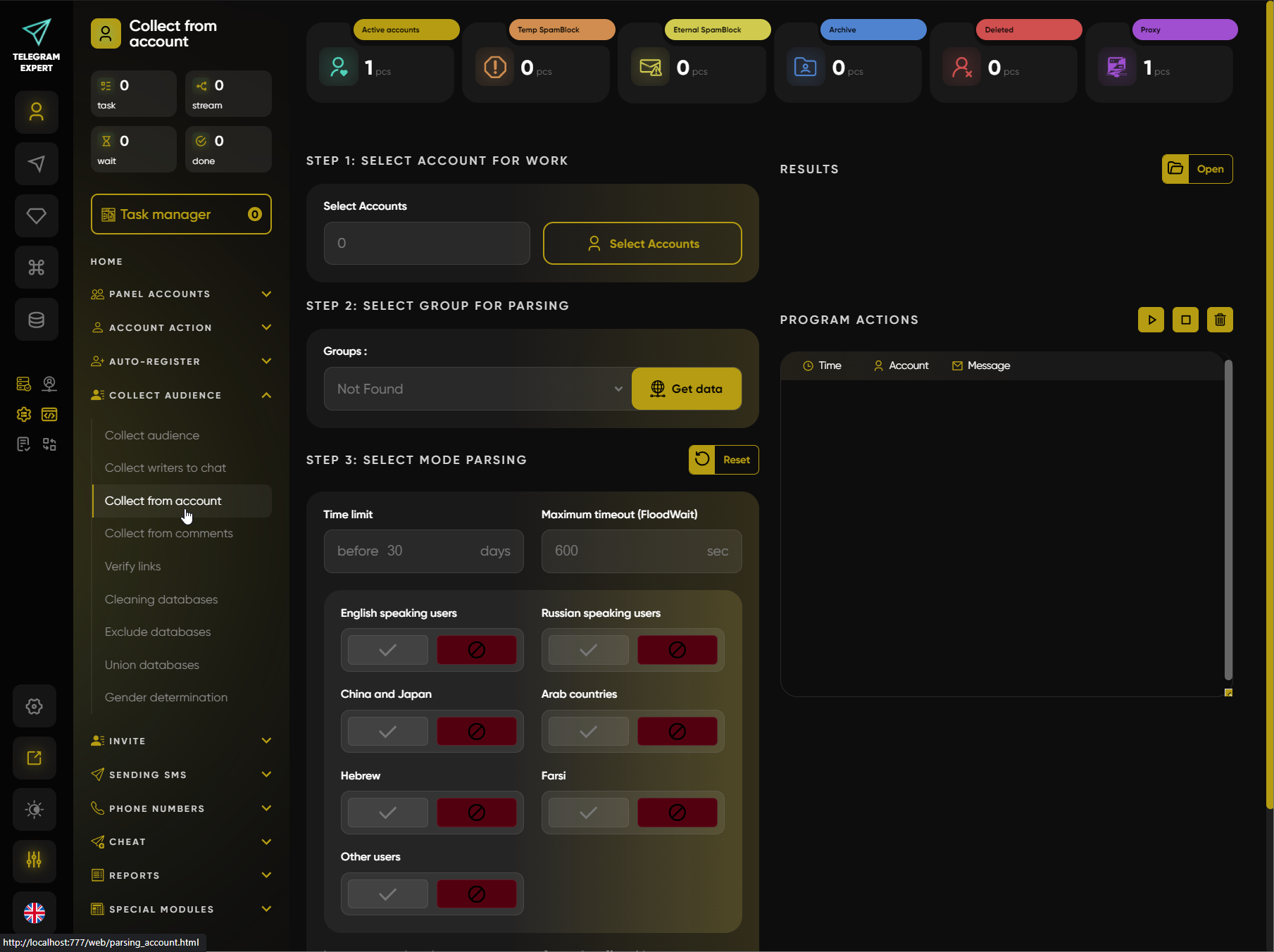This screenshot has width=1274, height=952.
Task: Click the trash icon in Program Actions
Action: click(x=1220, y=320)
